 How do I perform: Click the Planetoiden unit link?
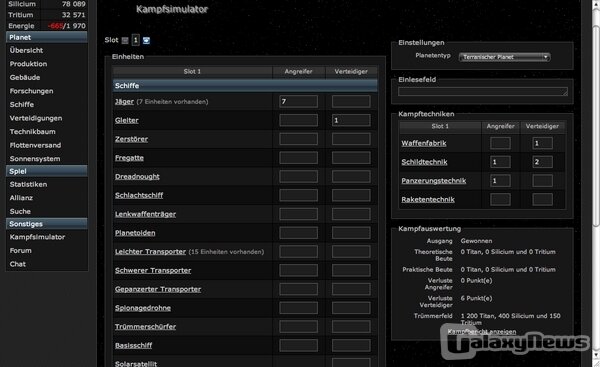coord(135,233)
